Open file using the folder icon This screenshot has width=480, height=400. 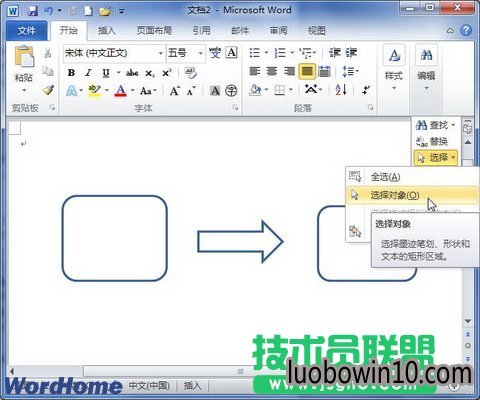[x=105, y=11]
